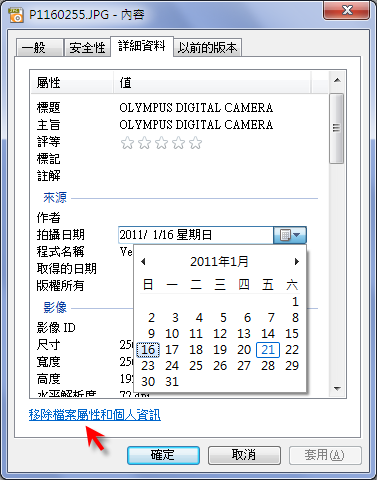Pick day 19 in the calendar

(x=220, y=350)
